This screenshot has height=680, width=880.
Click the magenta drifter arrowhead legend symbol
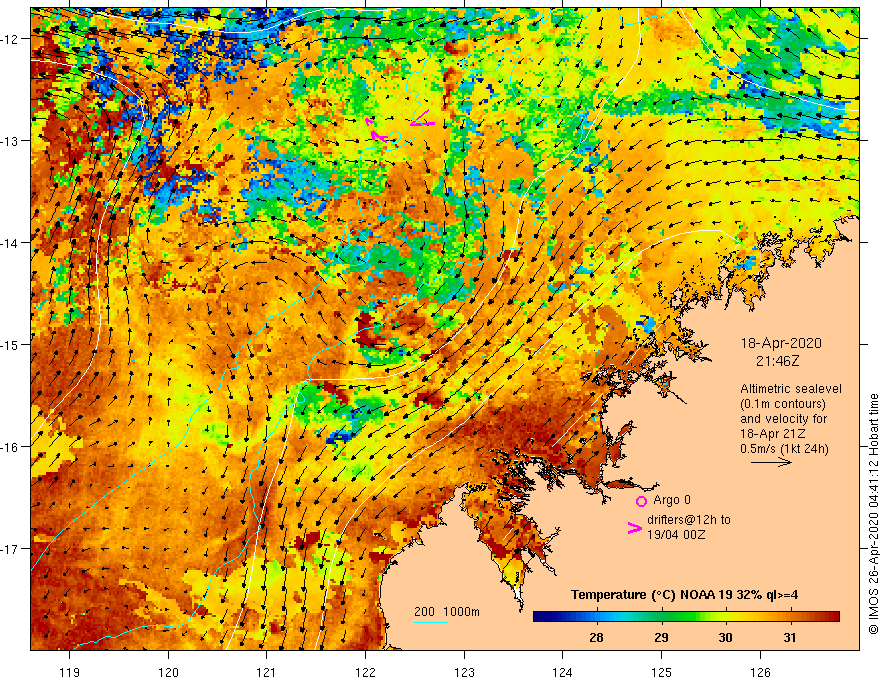tap(635, 528)
